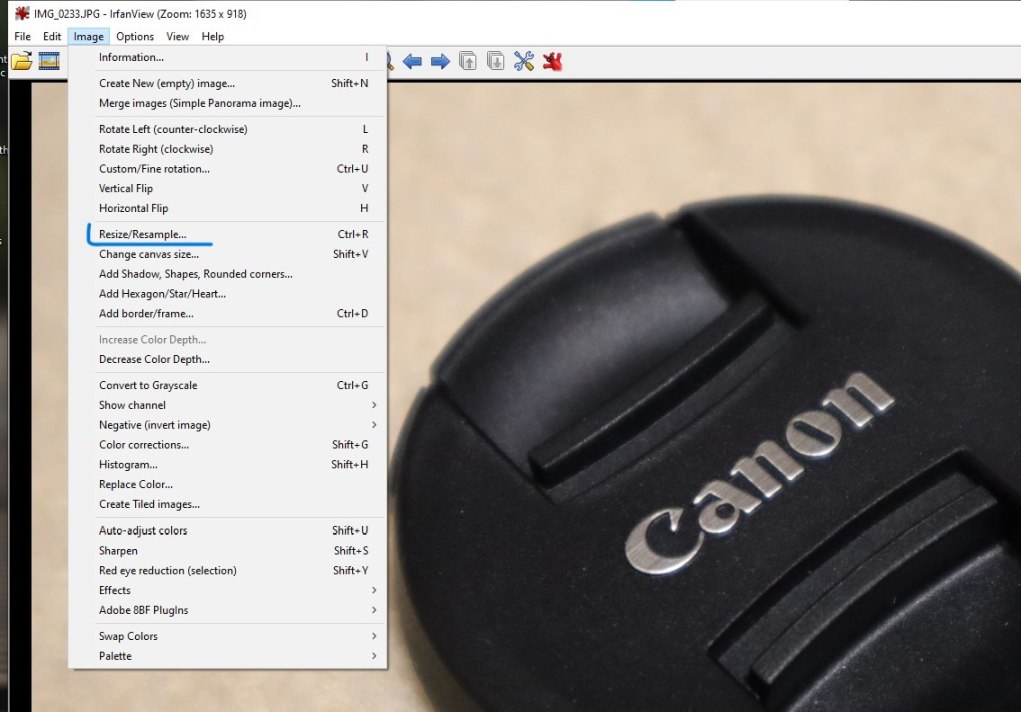1021x712 pixels.
Task: Expand the Show channel submenu
Action: point(227,405)
